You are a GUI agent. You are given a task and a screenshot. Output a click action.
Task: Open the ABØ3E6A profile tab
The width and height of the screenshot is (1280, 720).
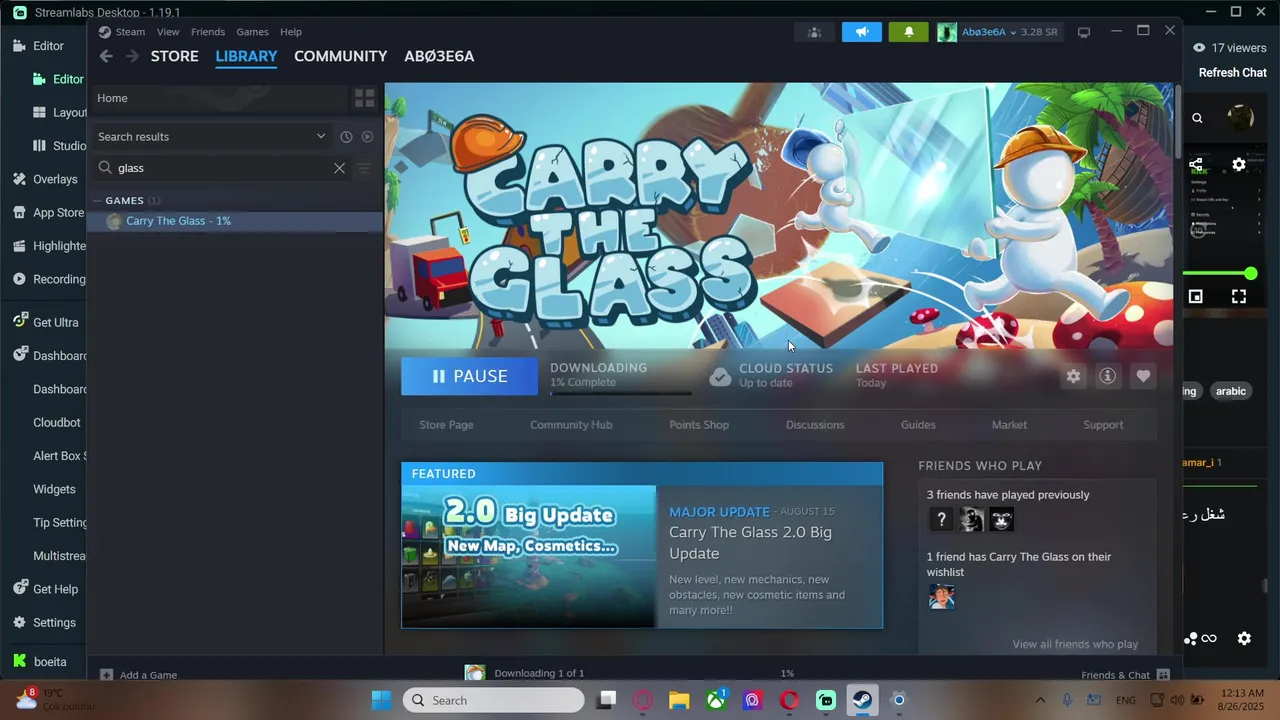click(439, 56)
